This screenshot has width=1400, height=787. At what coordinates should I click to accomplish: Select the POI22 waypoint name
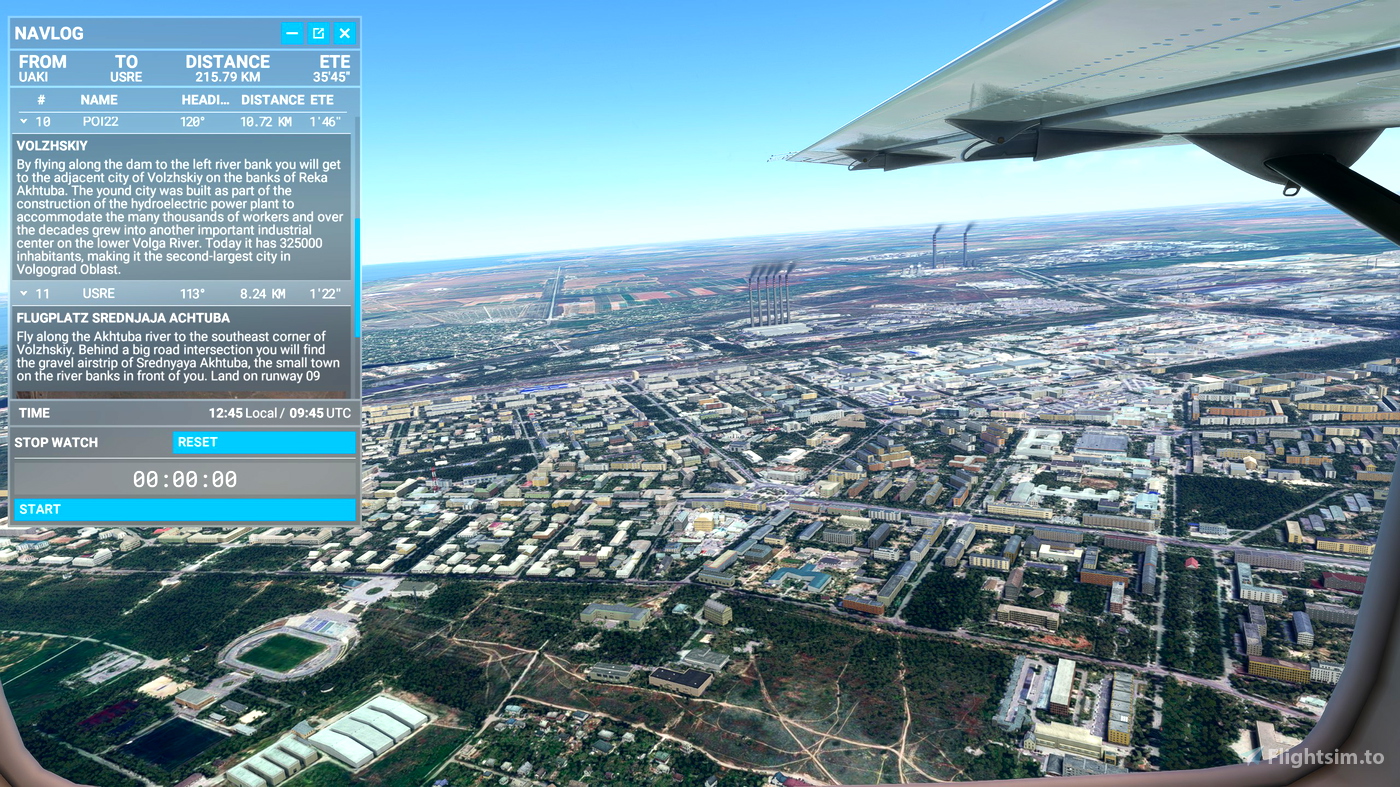pos(100,122)
